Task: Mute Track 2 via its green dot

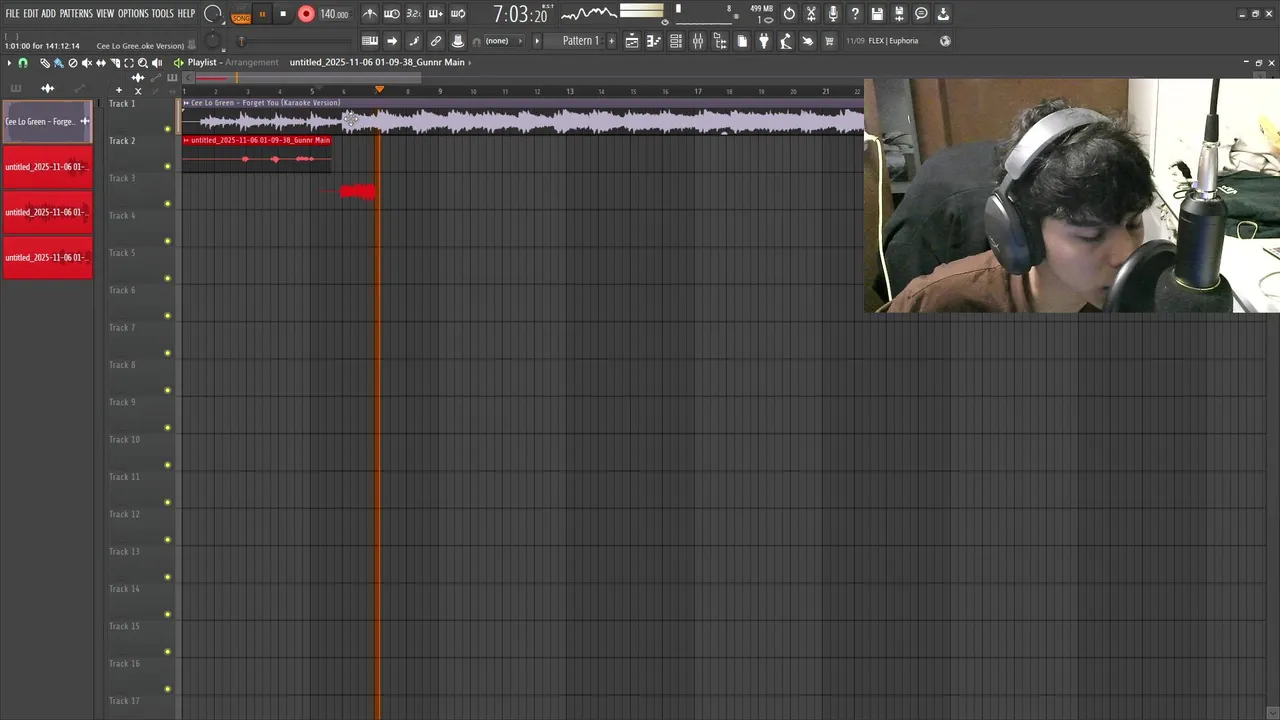Action: point(168,166)
